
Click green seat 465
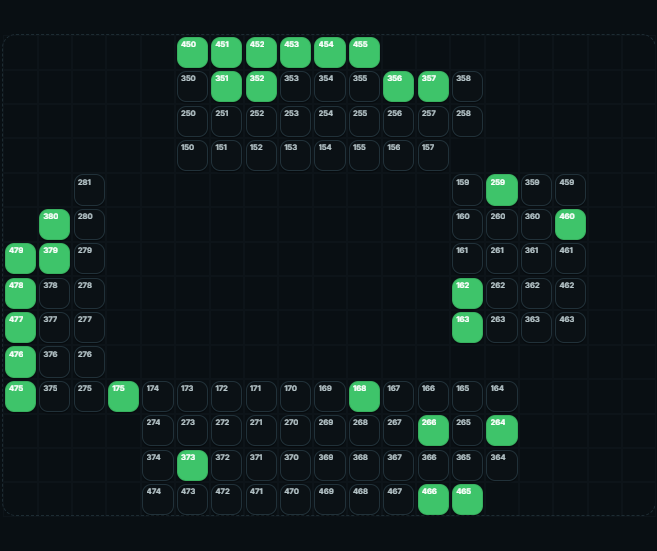pos(467,499)
